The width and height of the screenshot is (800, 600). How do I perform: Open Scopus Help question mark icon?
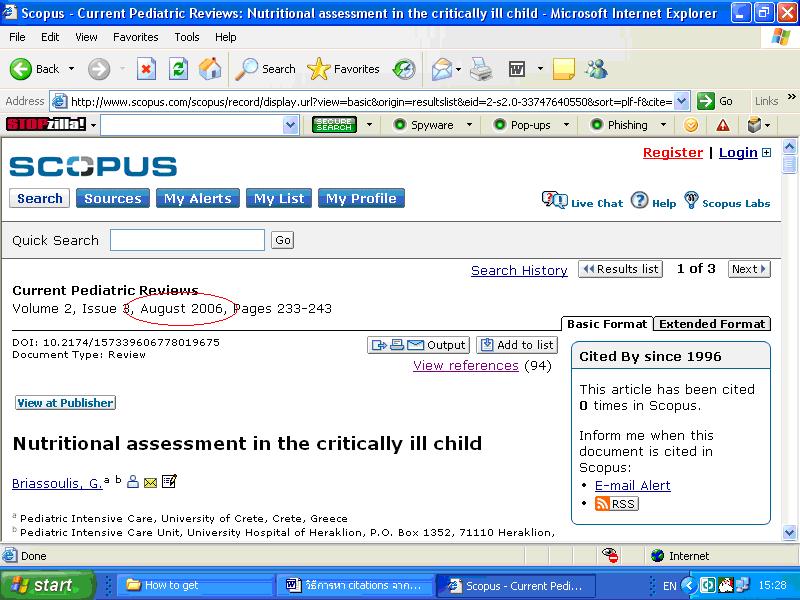(x=653, y=201)
